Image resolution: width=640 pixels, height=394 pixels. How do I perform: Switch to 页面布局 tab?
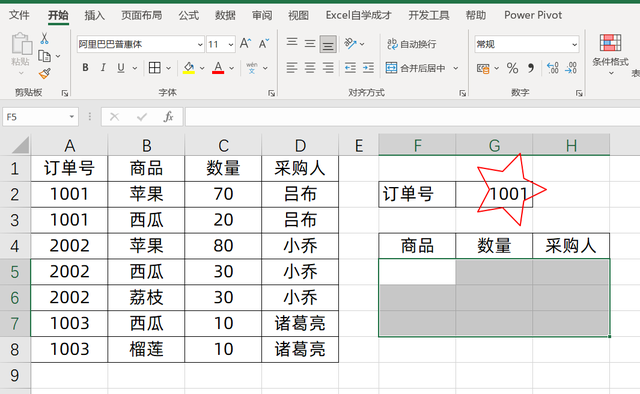pos(142,15)
